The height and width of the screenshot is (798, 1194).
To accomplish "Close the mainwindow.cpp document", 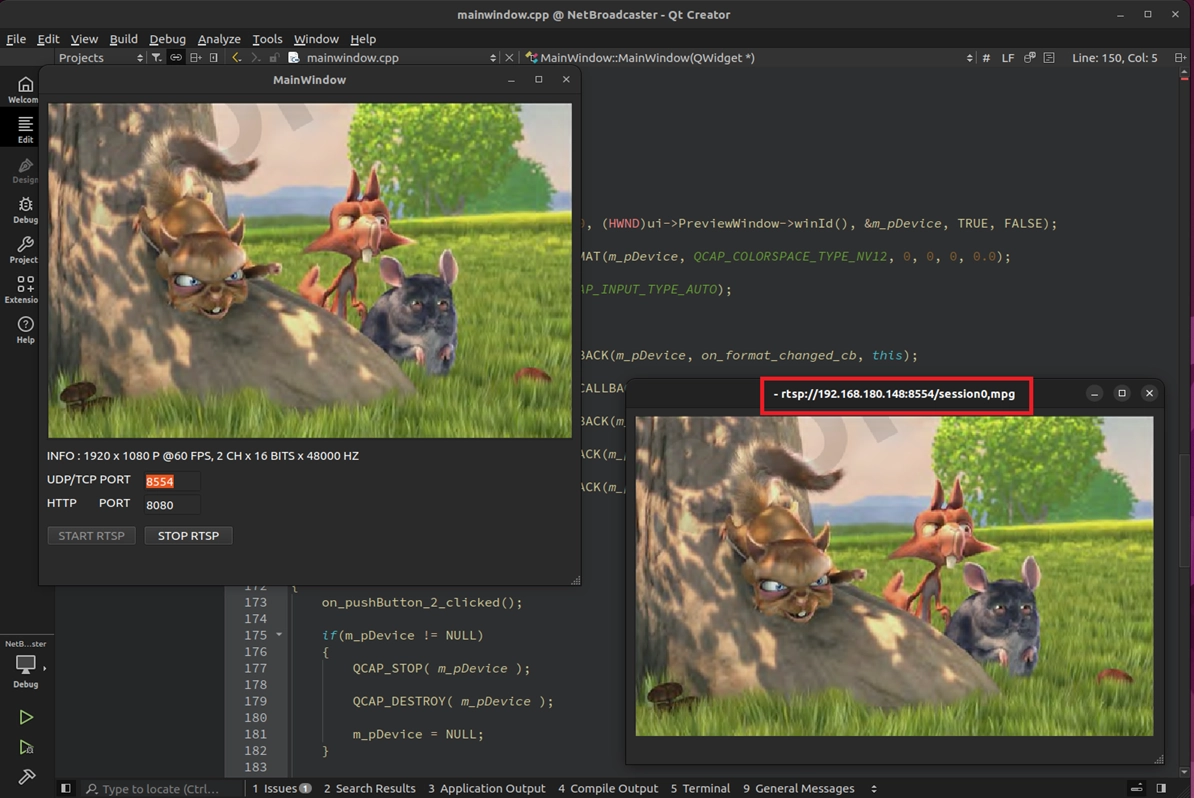I will (509, 58).
